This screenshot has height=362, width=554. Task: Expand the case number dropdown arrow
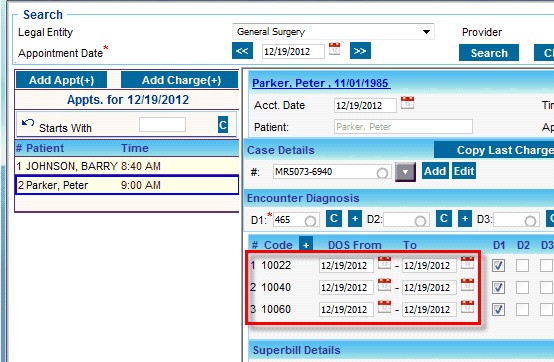point(405,172)
